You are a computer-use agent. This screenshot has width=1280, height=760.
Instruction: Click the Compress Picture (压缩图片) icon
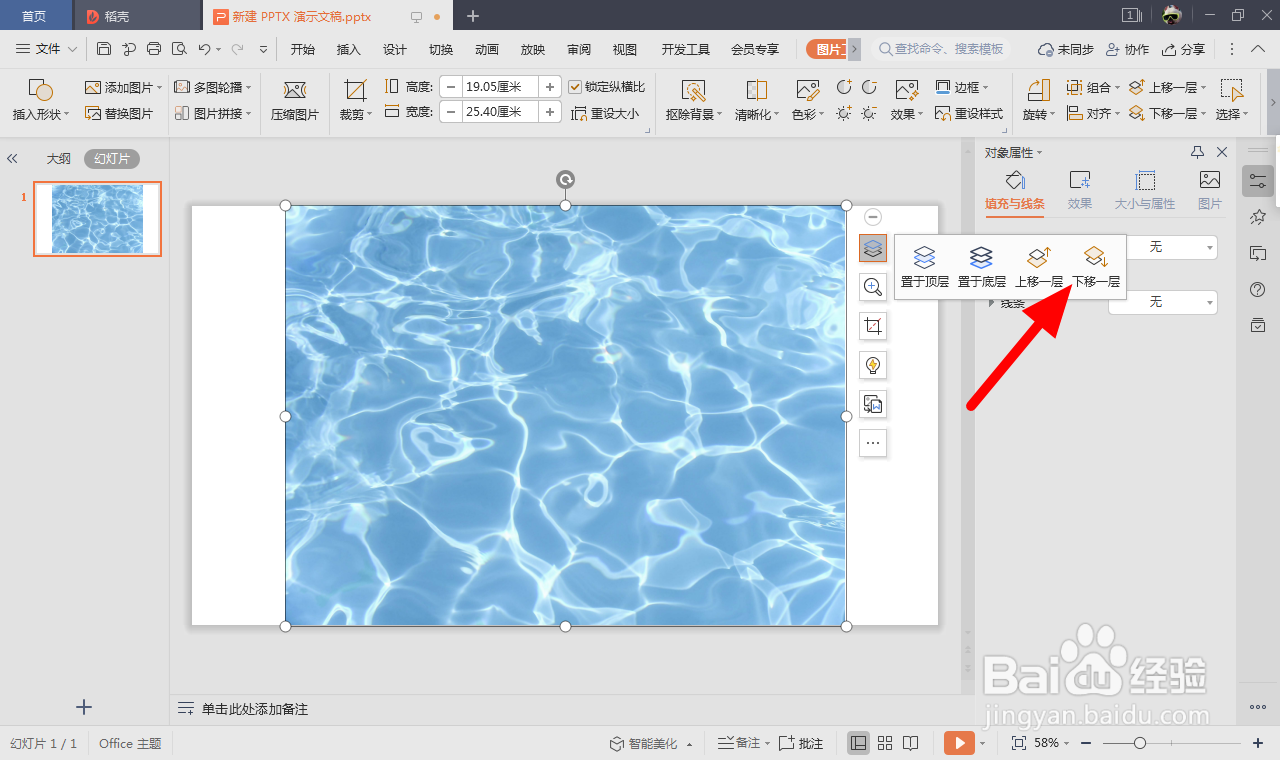click(x=295, y=102)
